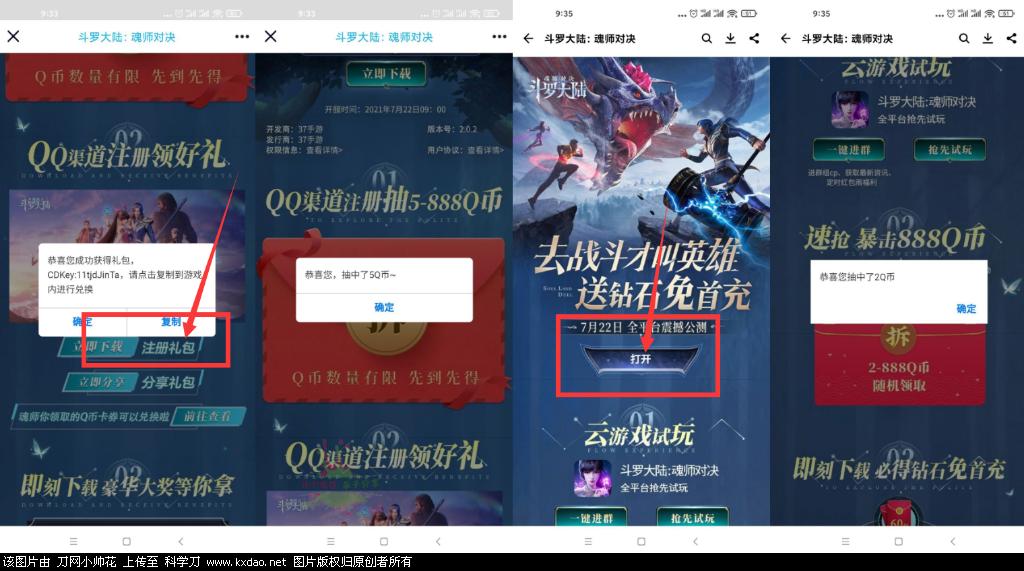Viewport: 1024px width, 571px height.
Task: Tap share icon on the 打开 button screen
Action: click(754, 39)
